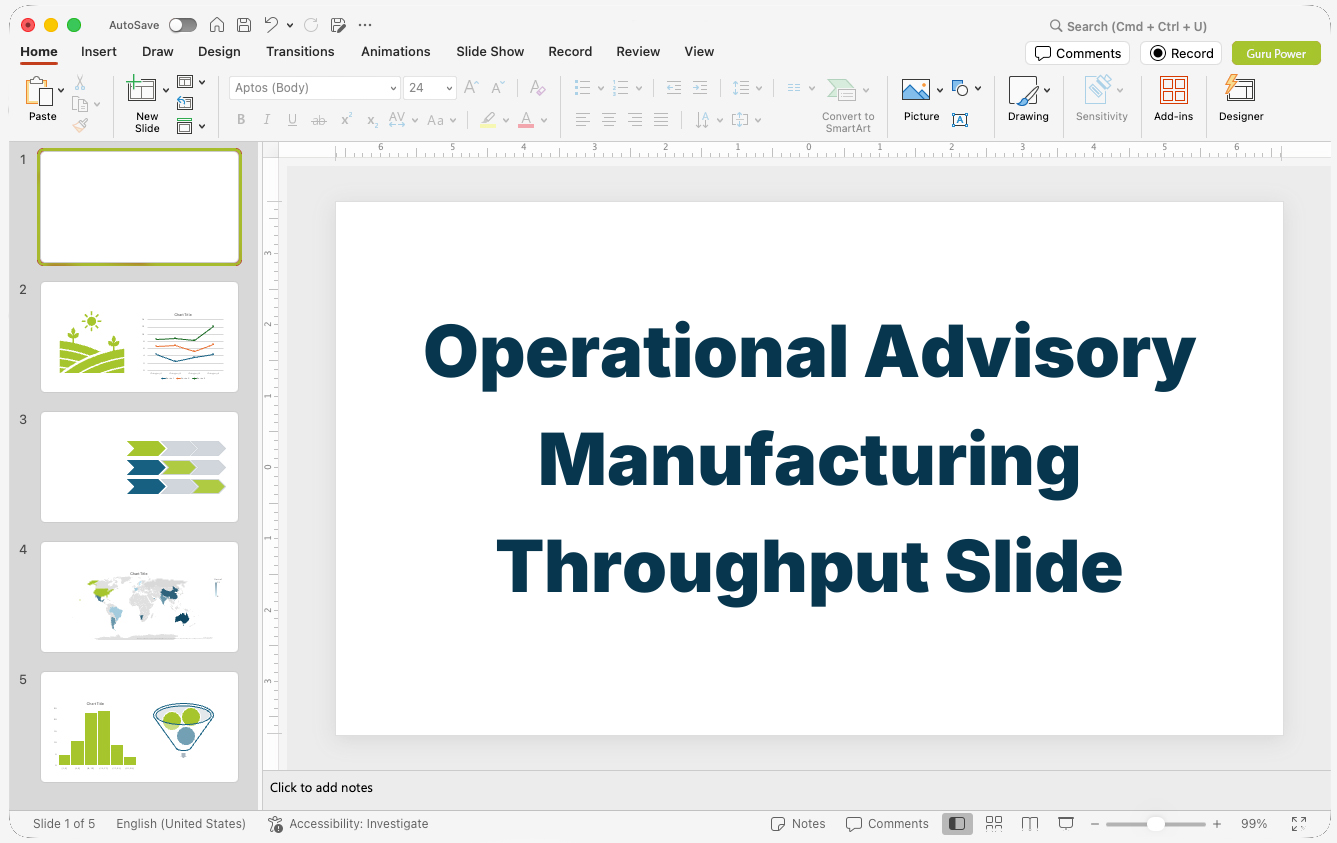Open the Drawing tools
The width and height of the screenshot is (1337, 843).
pyautogui.click(x=1028, y=99)
